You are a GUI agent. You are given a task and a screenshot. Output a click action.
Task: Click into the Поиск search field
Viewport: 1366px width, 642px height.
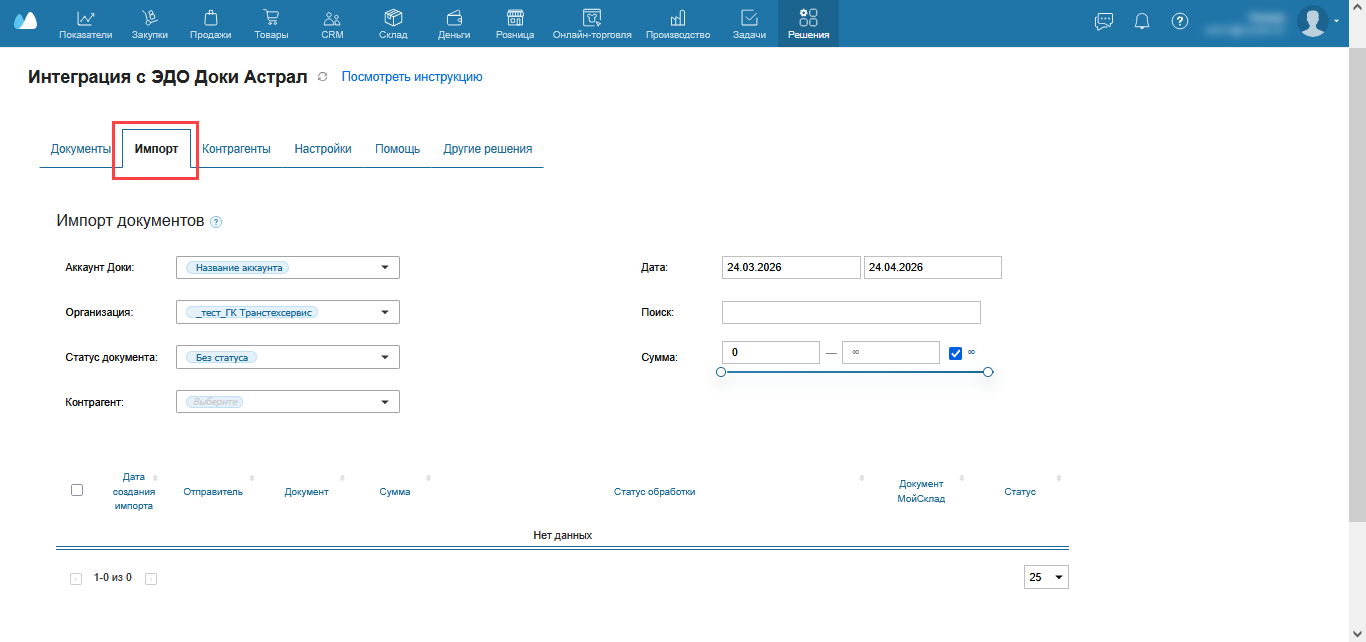[850, 313]
